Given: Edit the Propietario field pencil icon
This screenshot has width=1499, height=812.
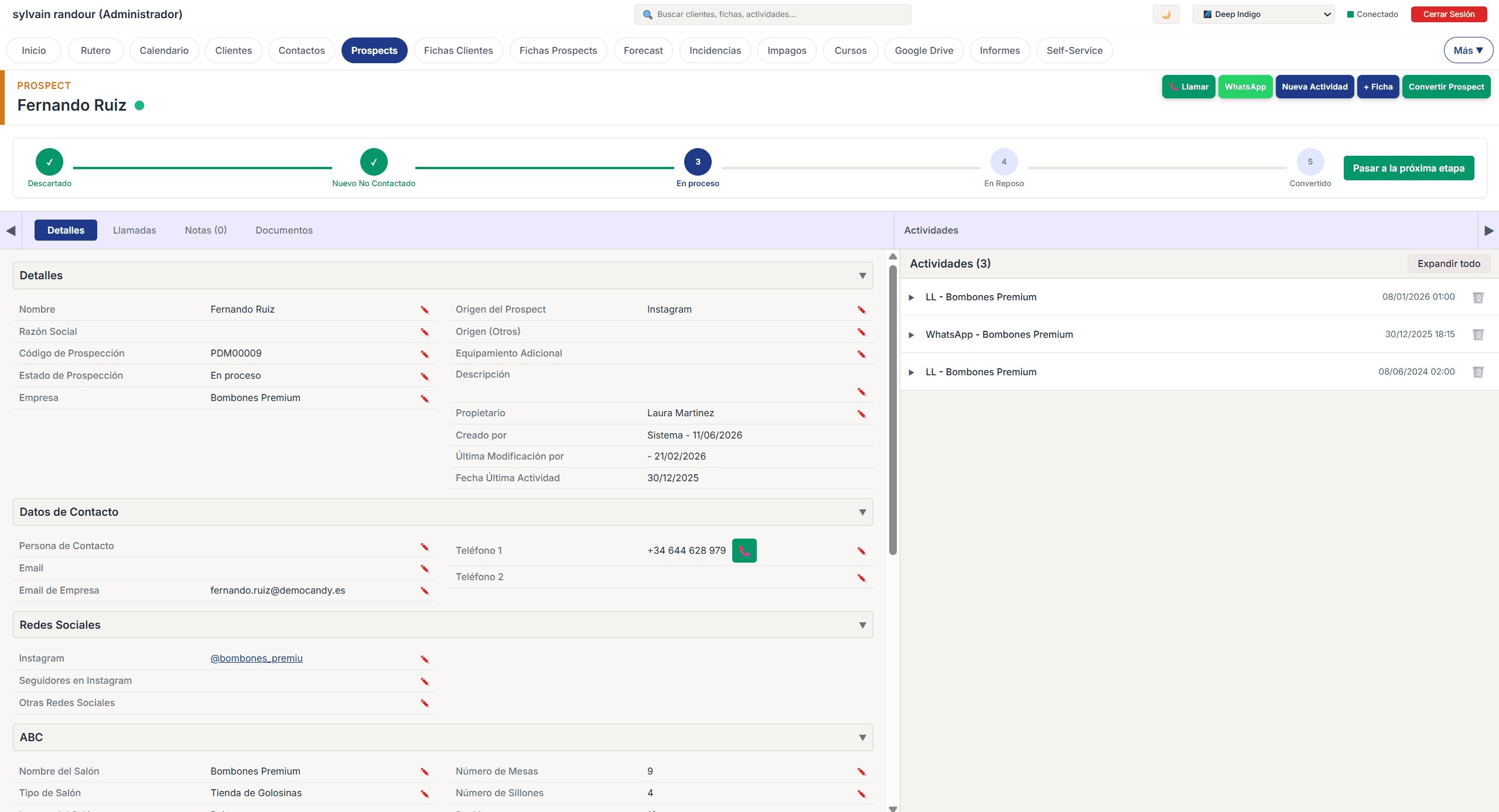Looking at the screenshot, I should [x=861, y=414].
